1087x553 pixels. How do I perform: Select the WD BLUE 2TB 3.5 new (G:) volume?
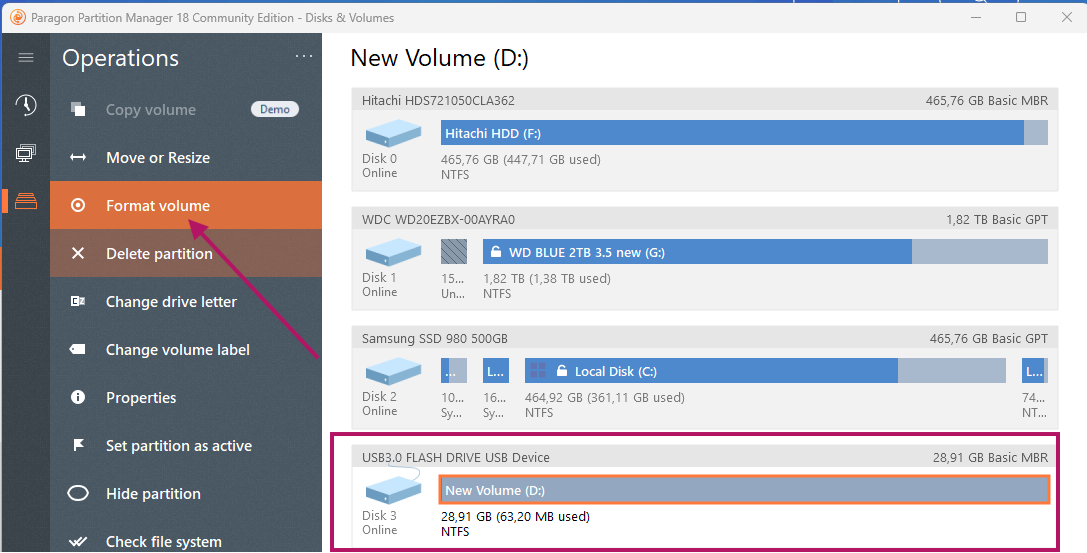765,252
